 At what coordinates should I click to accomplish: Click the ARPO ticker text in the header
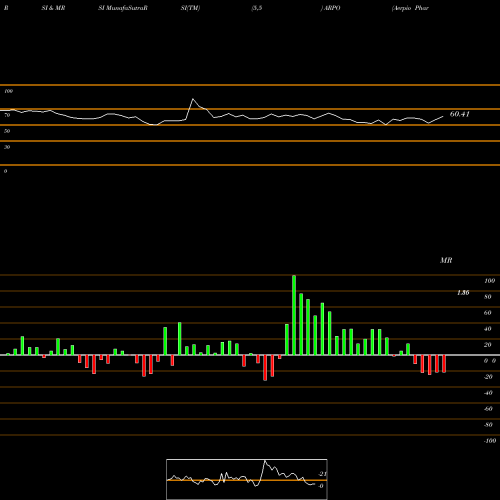[332, 8]
